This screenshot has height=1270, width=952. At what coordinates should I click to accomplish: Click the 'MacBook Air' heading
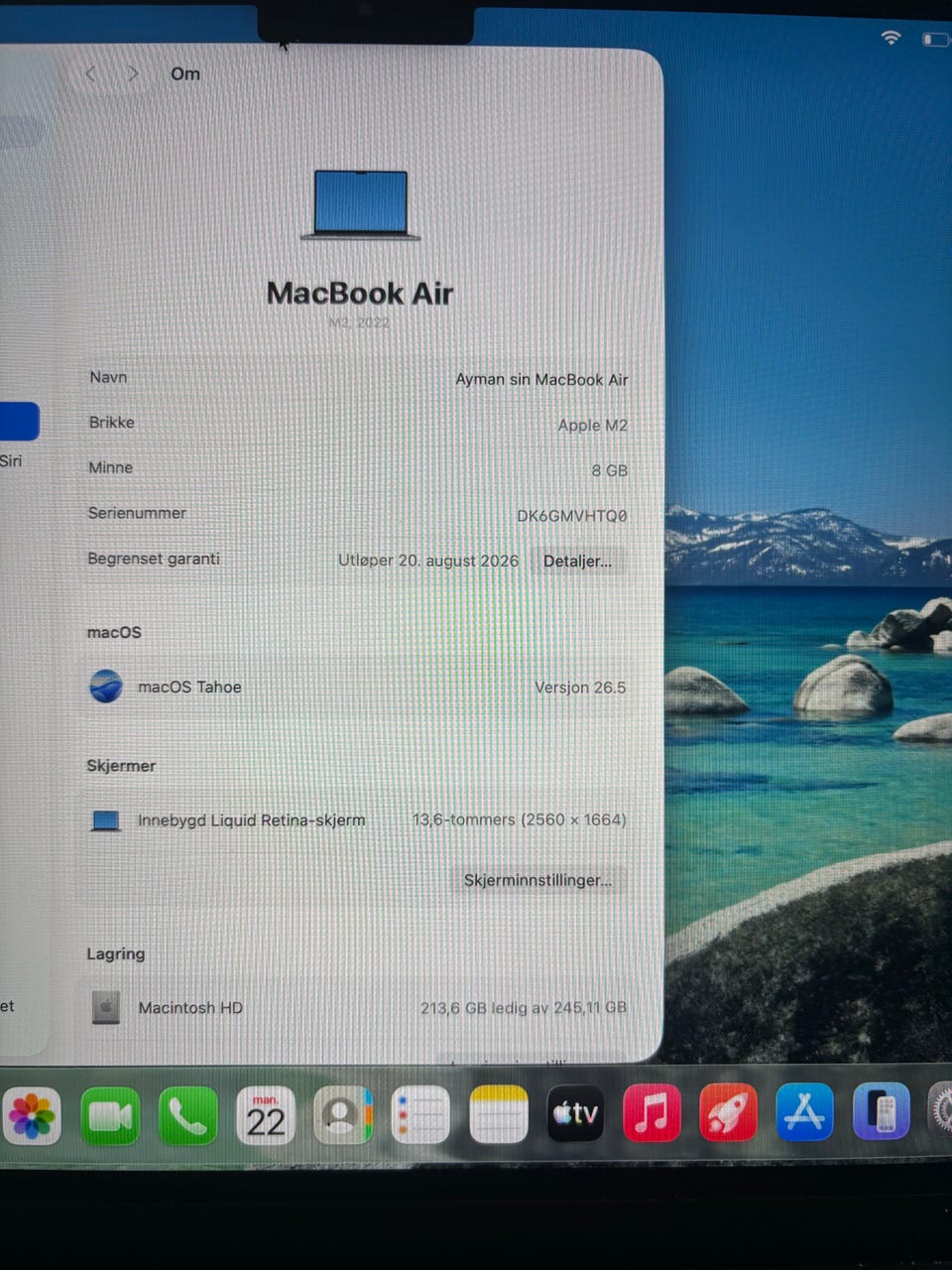coord(360,293)
